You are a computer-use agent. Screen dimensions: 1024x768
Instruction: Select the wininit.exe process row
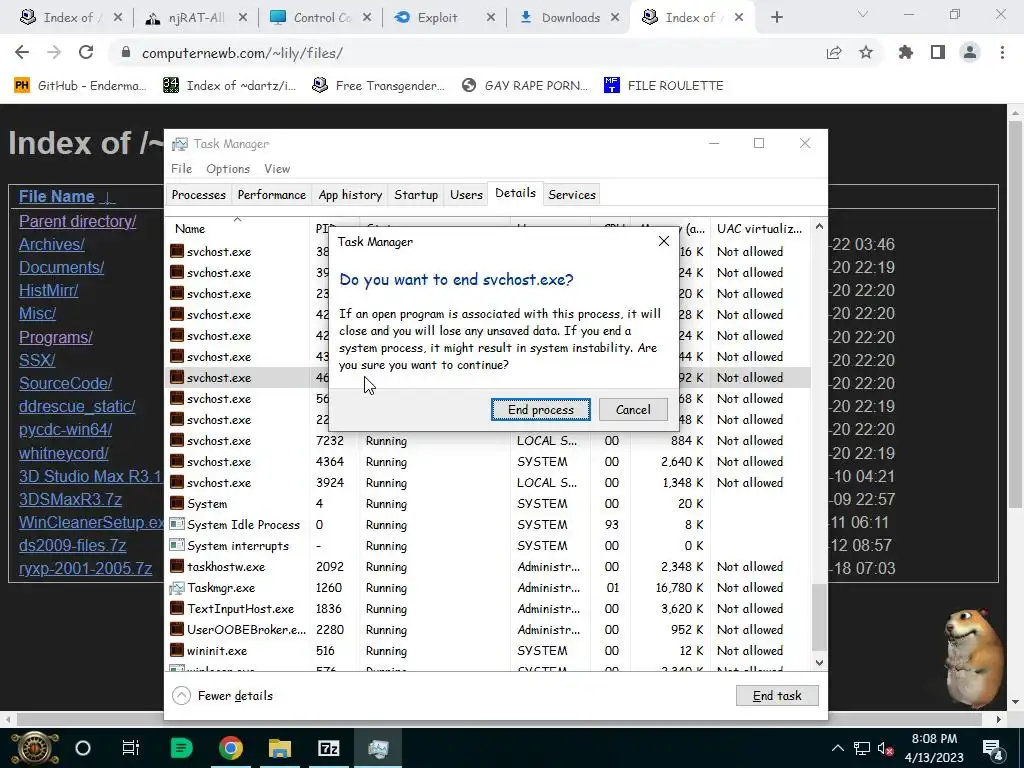(x=488, y=650)
